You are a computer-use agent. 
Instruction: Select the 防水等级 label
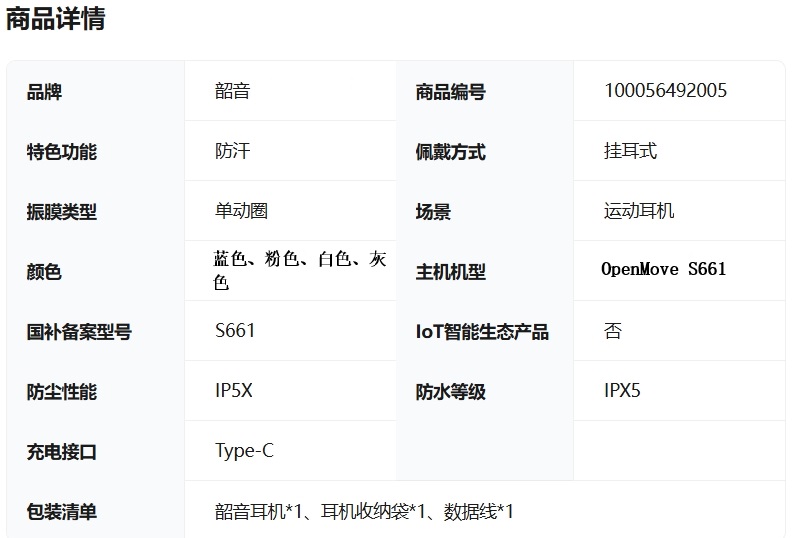pyautogui.click(x=451, y=392)
